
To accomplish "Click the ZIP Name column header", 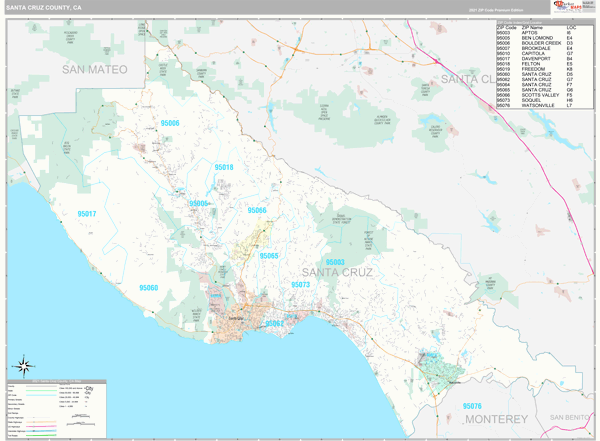I will tap(533, 26).
